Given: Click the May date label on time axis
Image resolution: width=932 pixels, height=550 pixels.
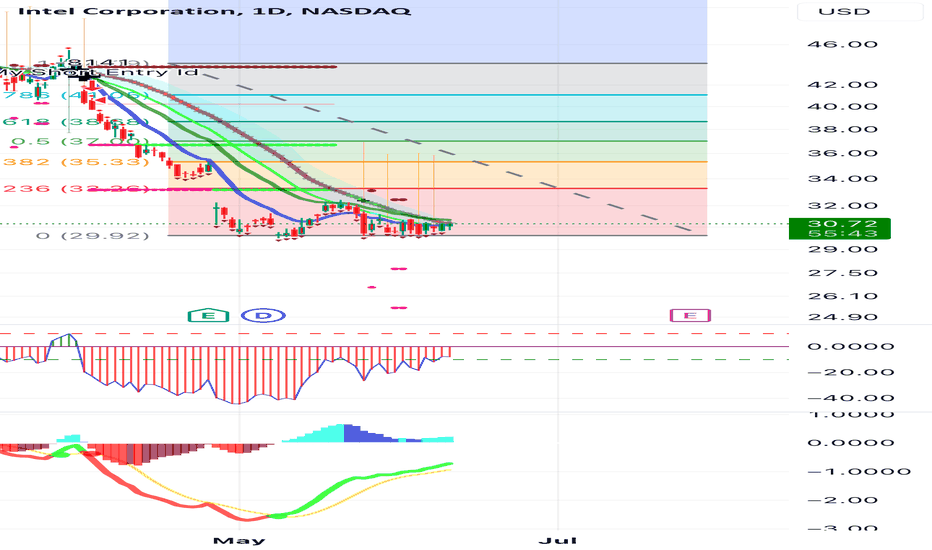Looking at the screenshot, I should click(239, 540).
